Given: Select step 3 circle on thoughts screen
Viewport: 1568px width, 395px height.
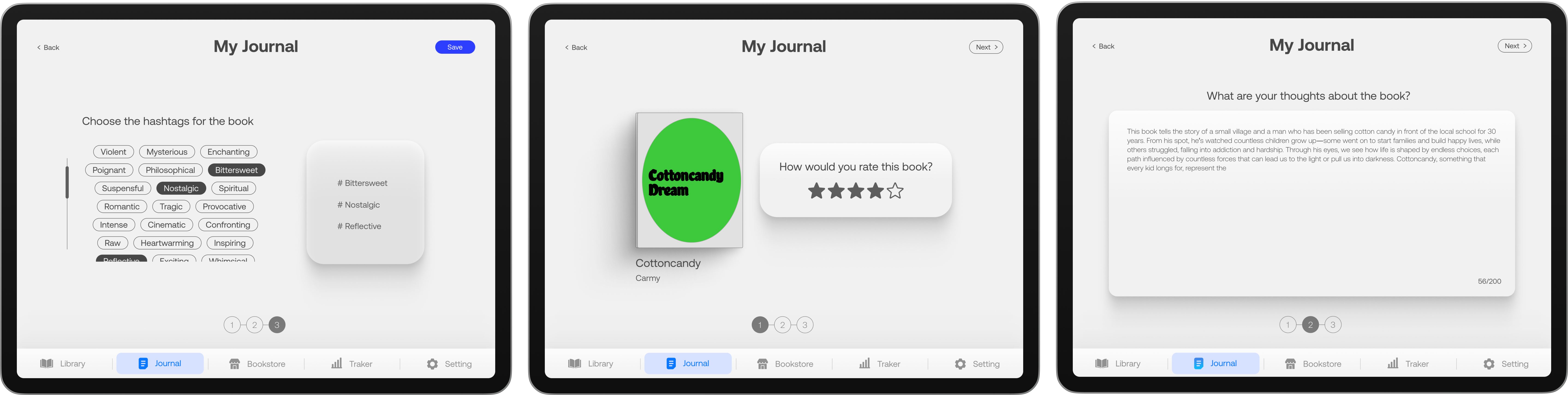Looking at the screenshot, I should click(x=1333, y=324).
